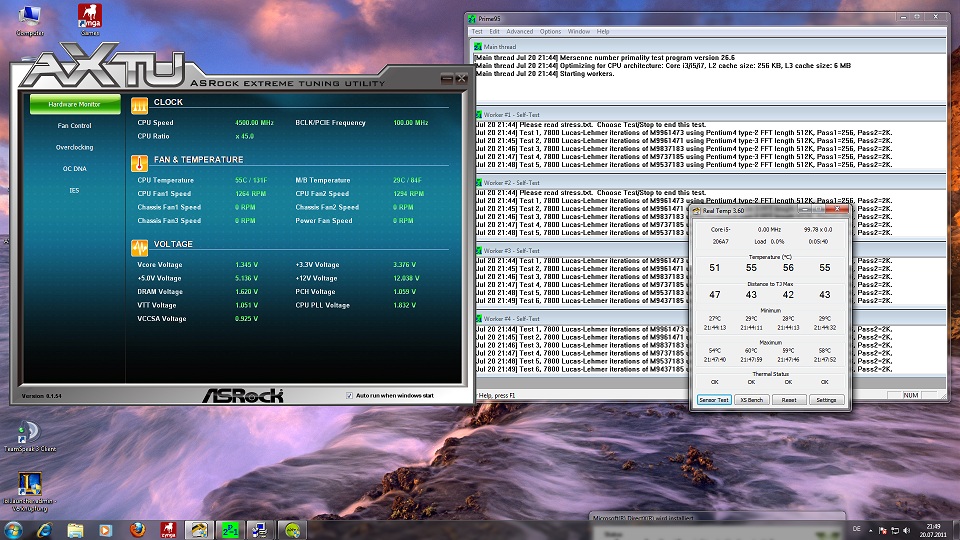Click the Worker #1 - Self-Test title bar
This screenshot has width=960, height=540.
(x=710, y=114)
